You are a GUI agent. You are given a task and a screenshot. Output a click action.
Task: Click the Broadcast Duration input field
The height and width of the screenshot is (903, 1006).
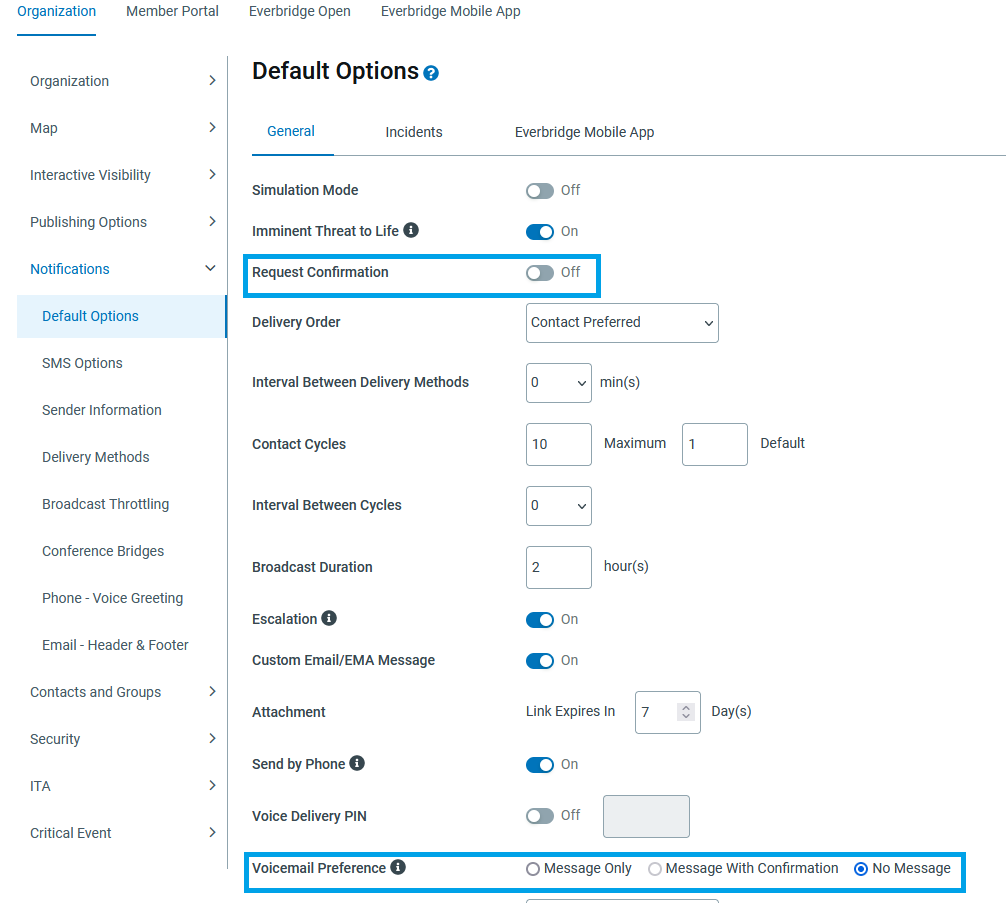coord(558,567)
